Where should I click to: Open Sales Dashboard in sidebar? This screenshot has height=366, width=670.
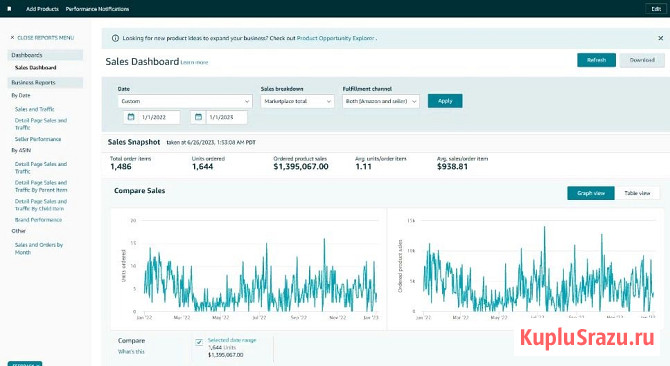tap(35, 67)
